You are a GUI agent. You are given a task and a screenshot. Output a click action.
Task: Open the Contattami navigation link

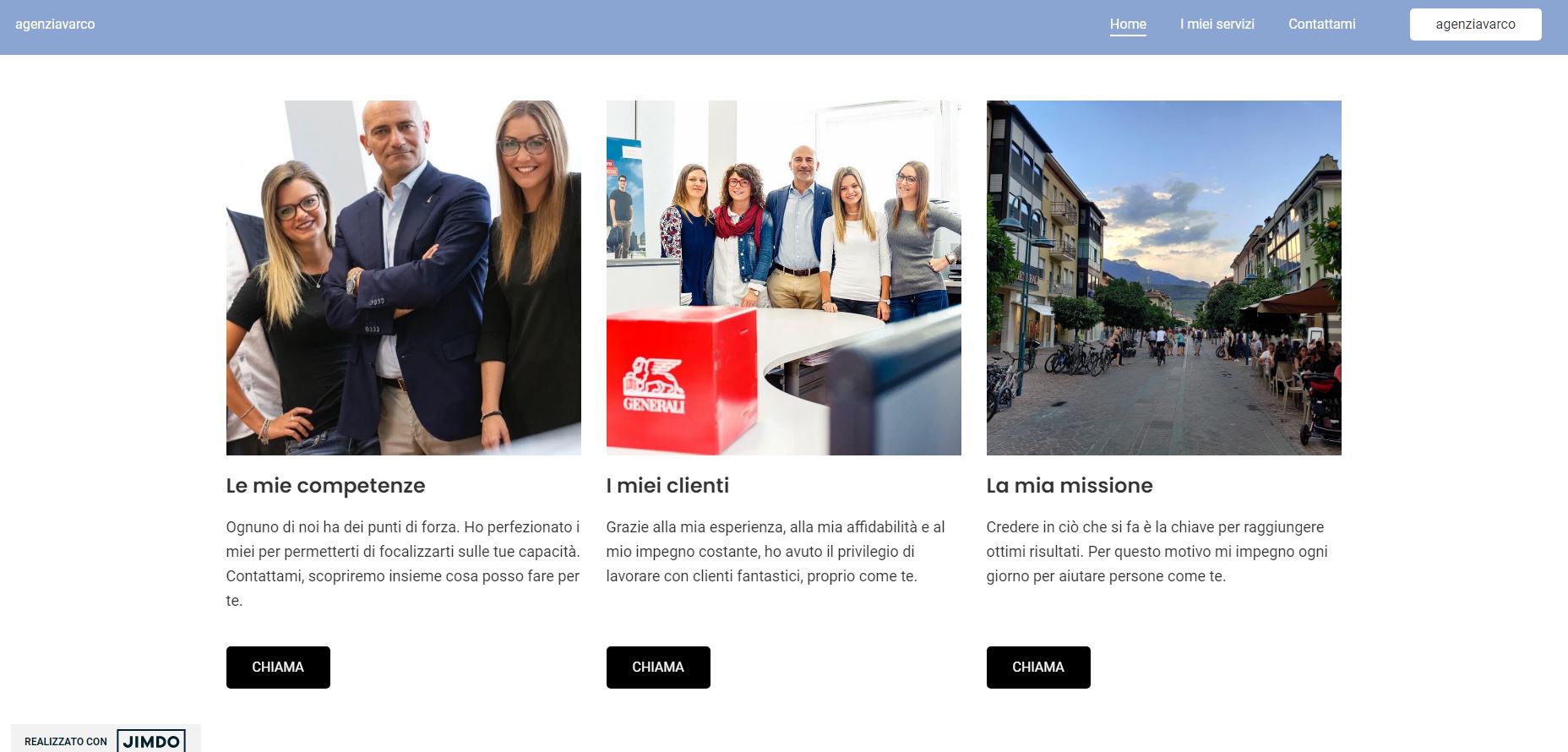tap(1321, 25)
